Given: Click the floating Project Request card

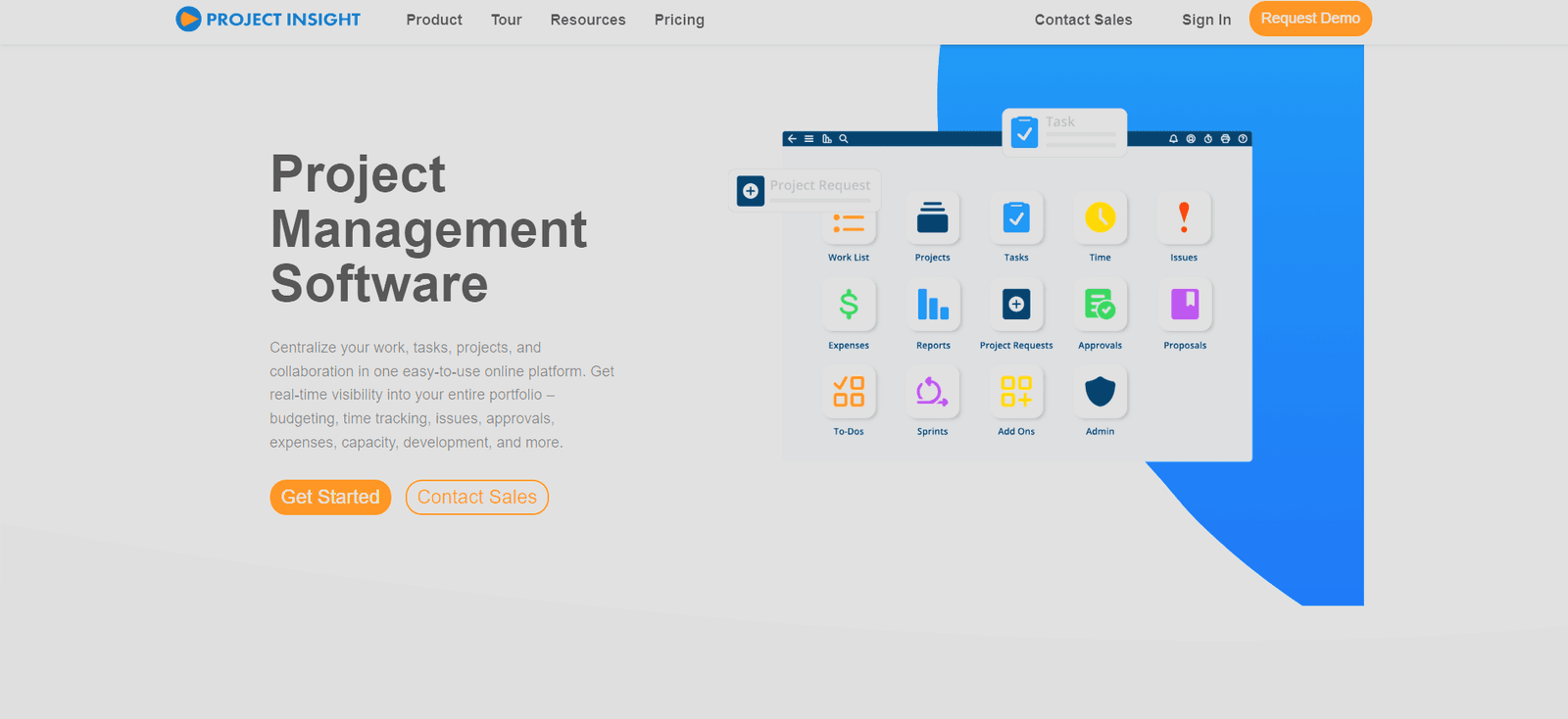Looking at the screenshot, I should coord(805,190).
